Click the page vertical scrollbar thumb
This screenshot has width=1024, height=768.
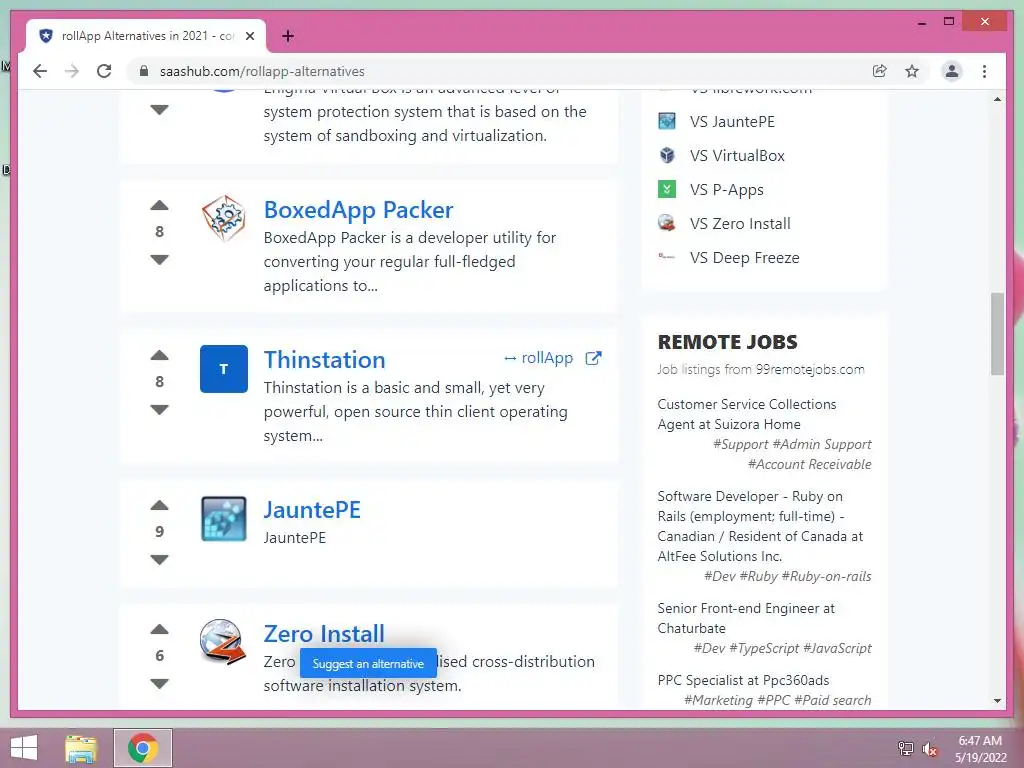[x=997, y=334]
